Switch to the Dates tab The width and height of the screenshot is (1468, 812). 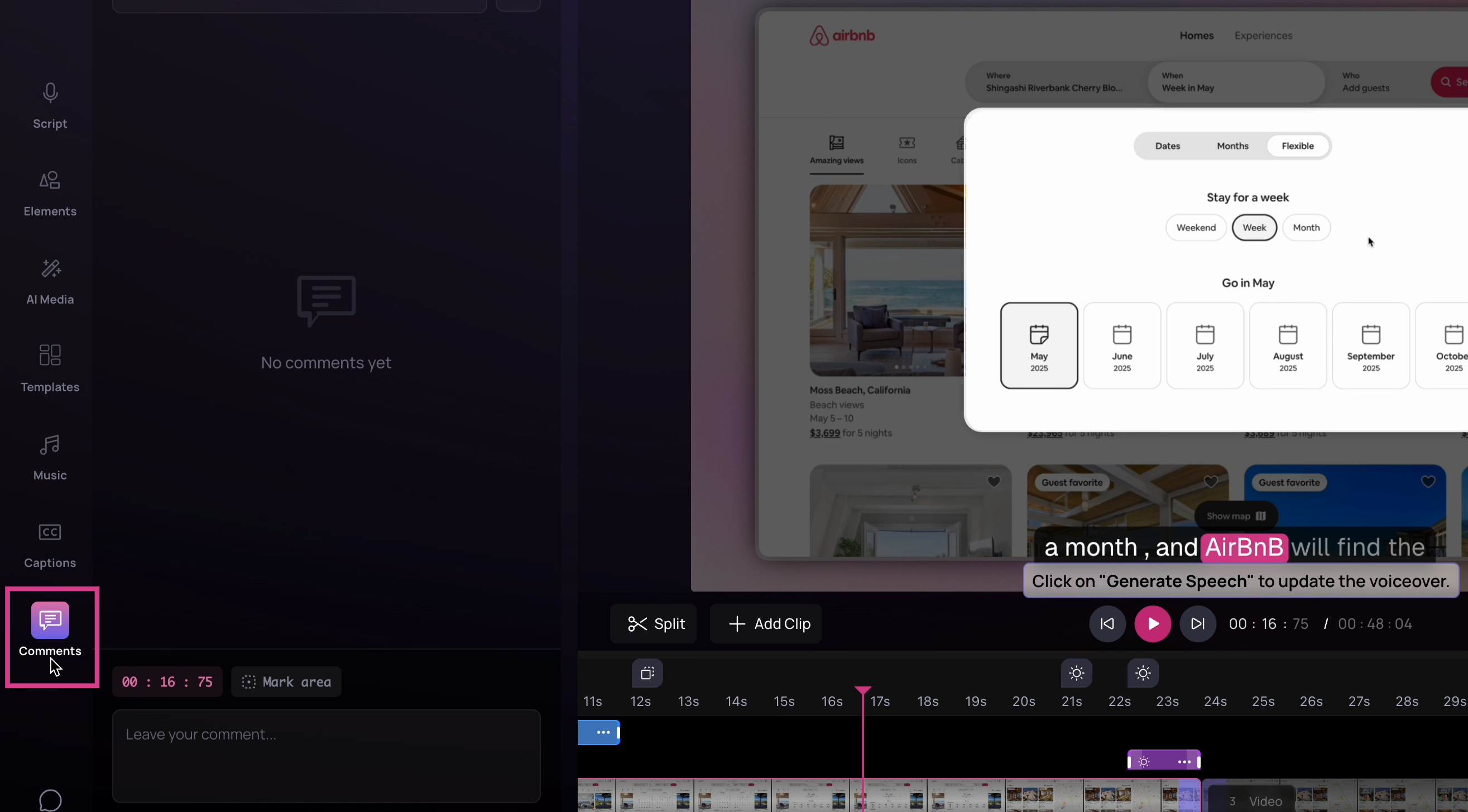click(x=1167, y=146)
